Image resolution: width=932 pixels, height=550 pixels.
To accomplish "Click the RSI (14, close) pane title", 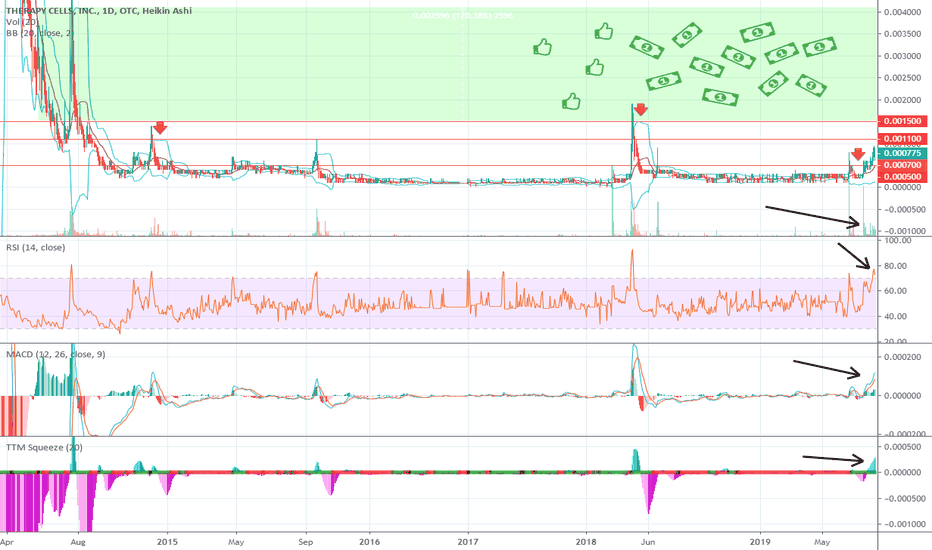I will (x=36, y=247).
